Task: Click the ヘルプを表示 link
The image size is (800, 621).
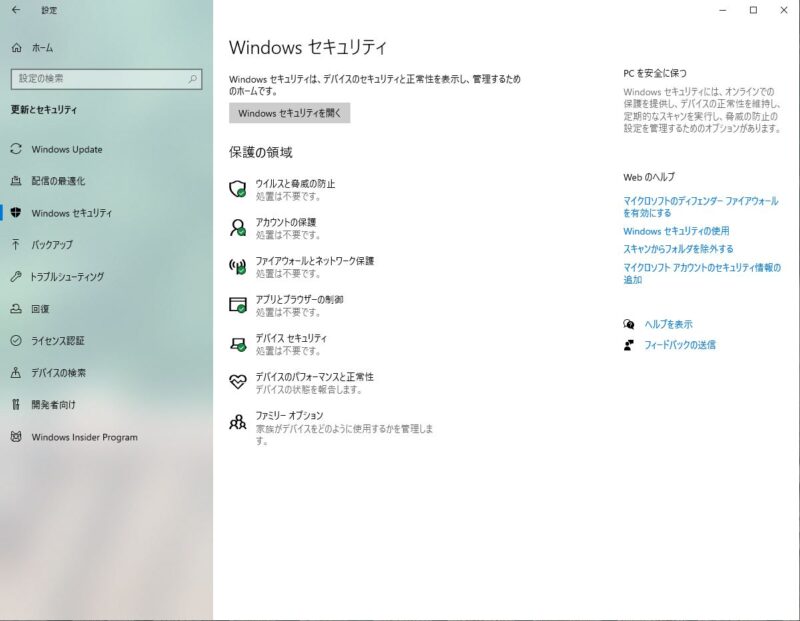Action: tap(668, 324)
